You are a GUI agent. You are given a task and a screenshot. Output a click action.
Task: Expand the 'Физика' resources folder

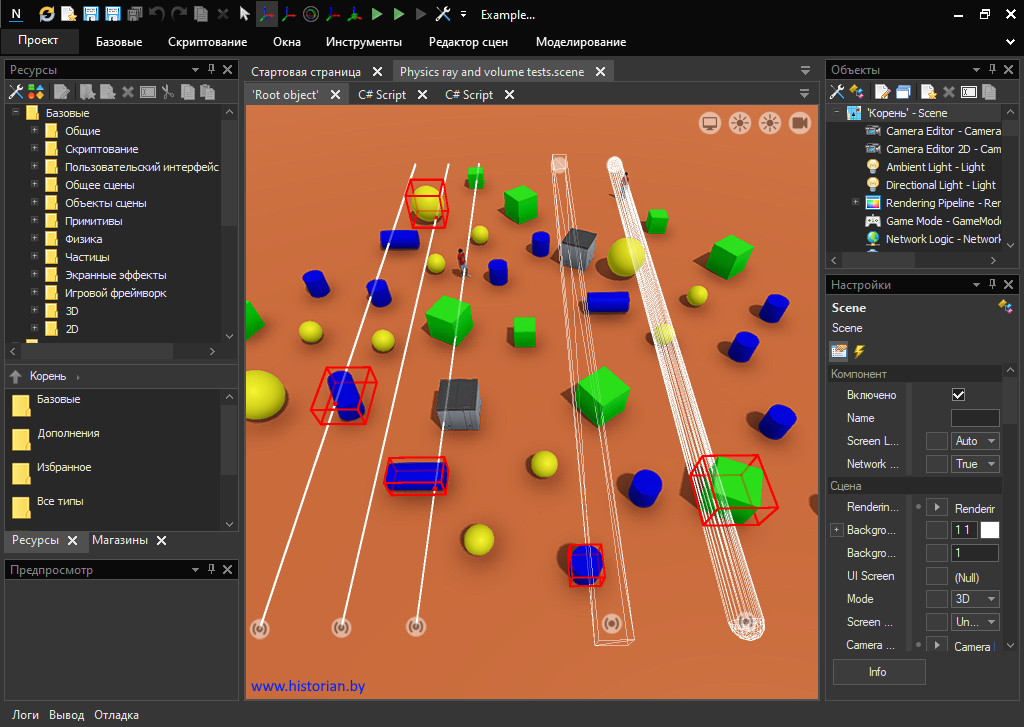tap(35, 239)
